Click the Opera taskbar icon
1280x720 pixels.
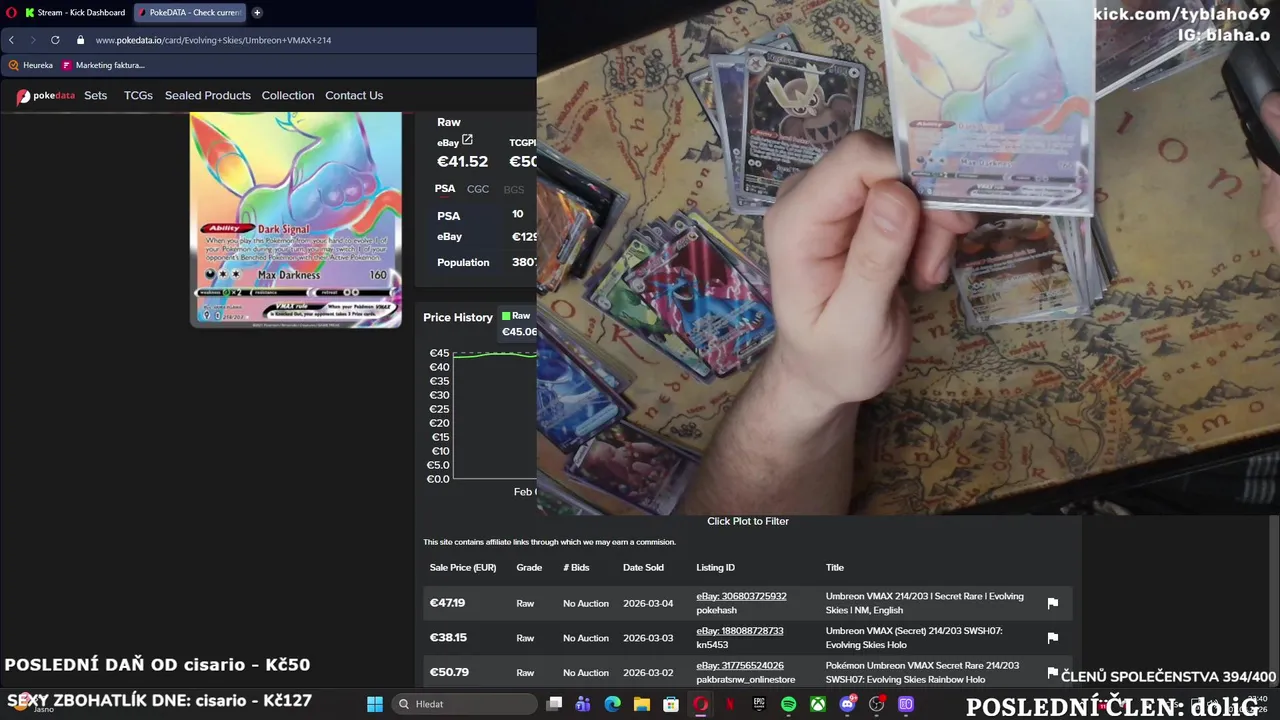pyautogui.click(x=700, y=704)
